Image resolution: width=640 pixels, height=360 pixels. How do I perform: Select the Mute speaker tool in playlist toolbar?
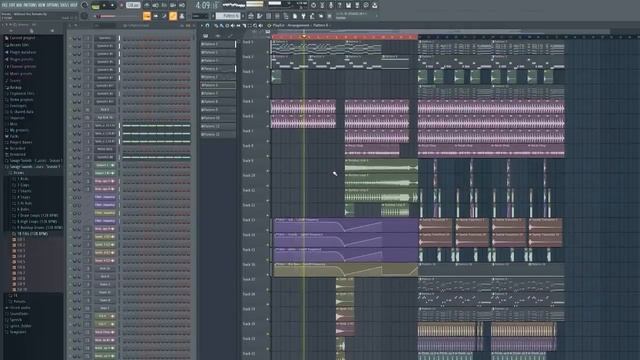pyautogui.click(x=233, y=25)
